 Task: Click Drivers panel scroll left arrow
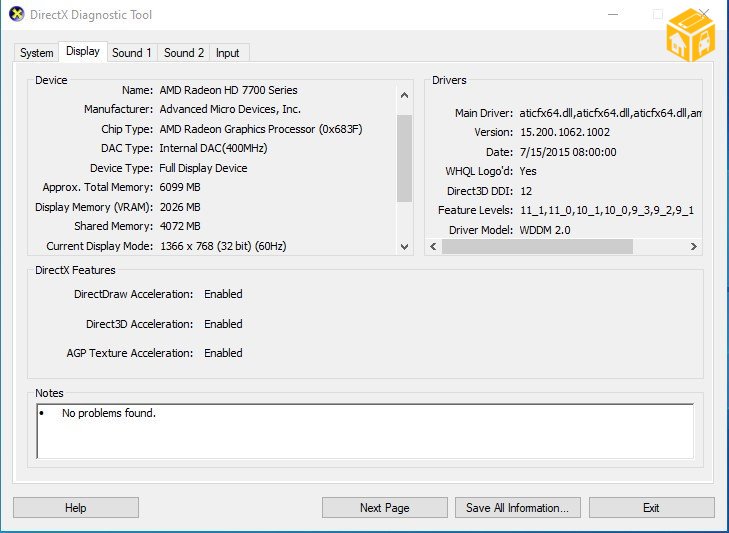point(433,247)
